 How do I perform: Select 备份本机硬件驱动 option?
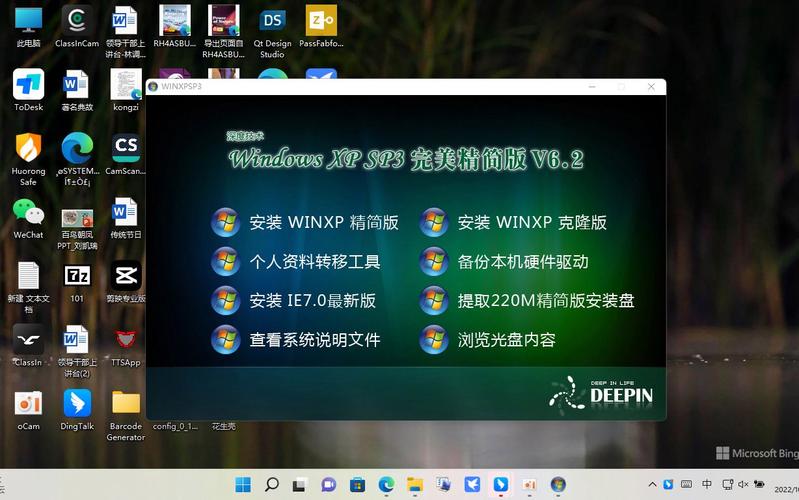coord(503,261)
